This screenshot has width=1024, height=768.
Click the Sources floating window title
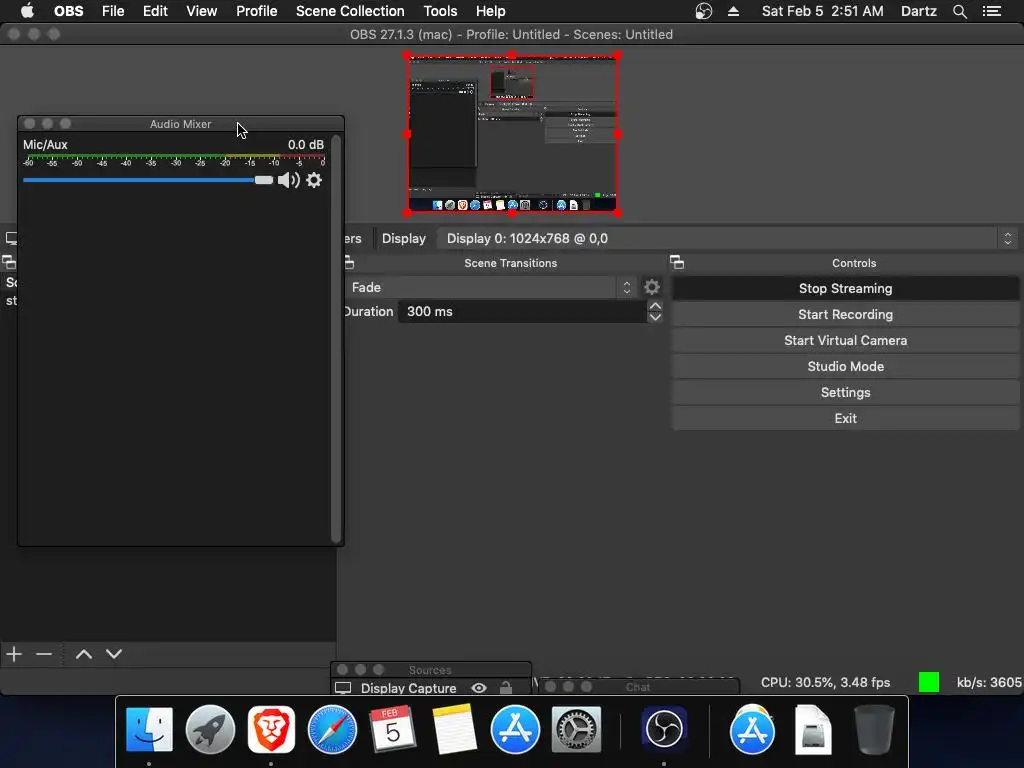coord(430,670)
